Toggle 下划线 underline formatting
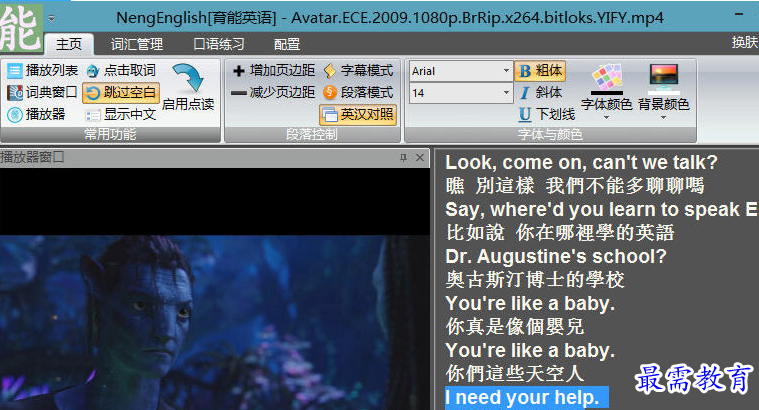759x410 pixels. 547,114
